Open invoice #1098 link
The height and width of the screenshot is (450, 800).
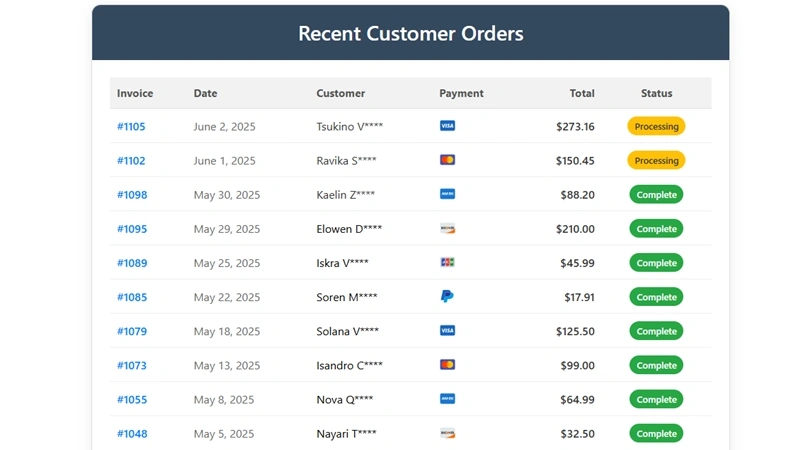[x=132, y=195]
